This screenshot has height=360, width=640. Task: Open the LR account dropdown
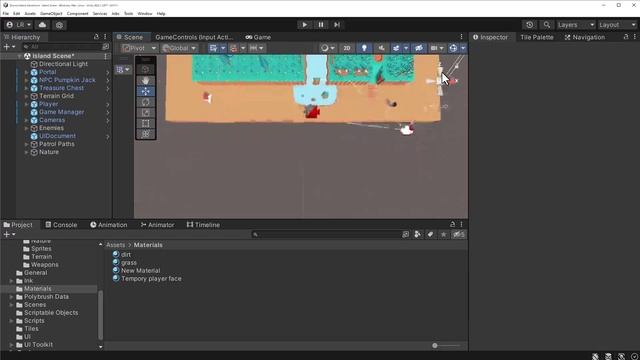19,25
